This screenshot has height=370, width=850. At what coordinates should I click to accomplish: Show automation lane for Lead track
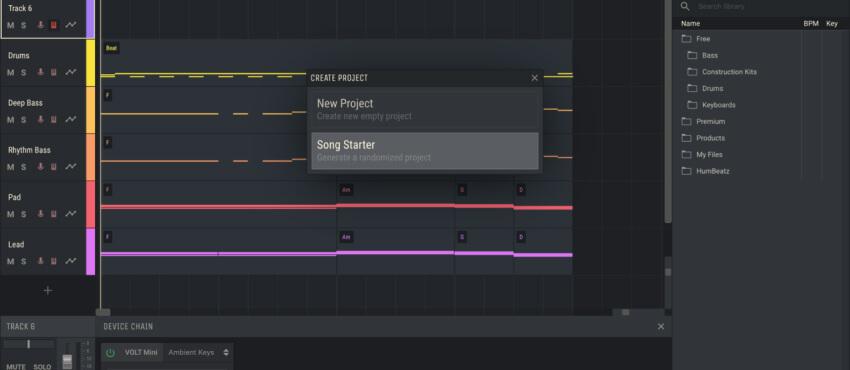coord(70,261)
